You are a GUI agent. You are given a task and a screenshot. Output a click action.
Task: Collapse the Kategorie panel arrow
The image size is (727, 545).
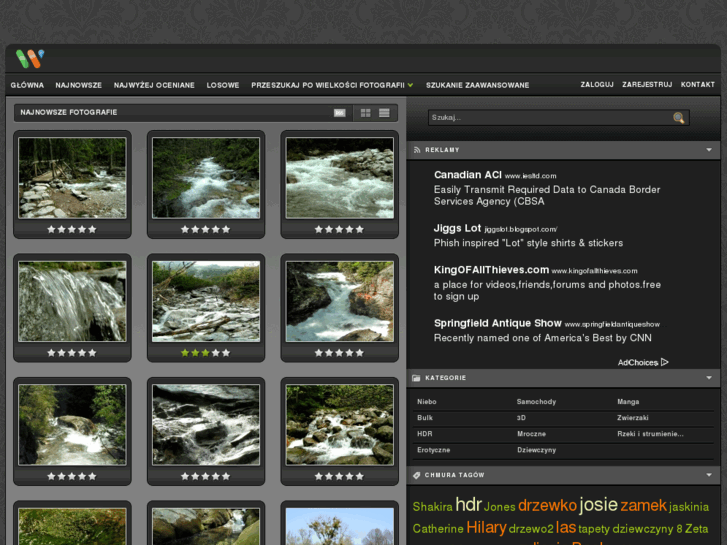[709, 378]
